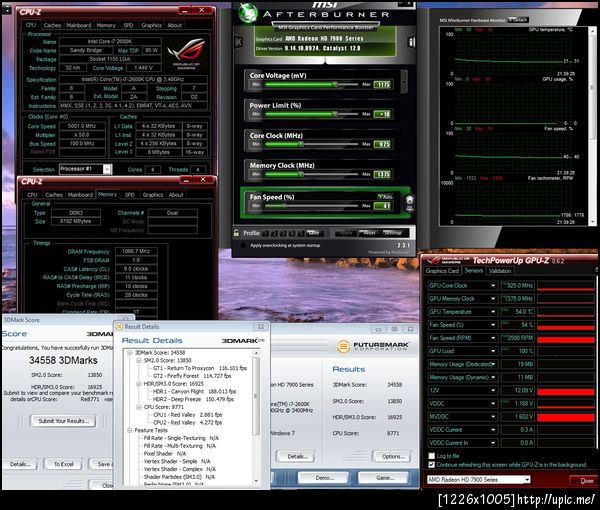Image resolution: width=600 pixels, height=510 pixels.
Task: Select HDR1 - Canyon Flight tree row
Action: [194, 391]
